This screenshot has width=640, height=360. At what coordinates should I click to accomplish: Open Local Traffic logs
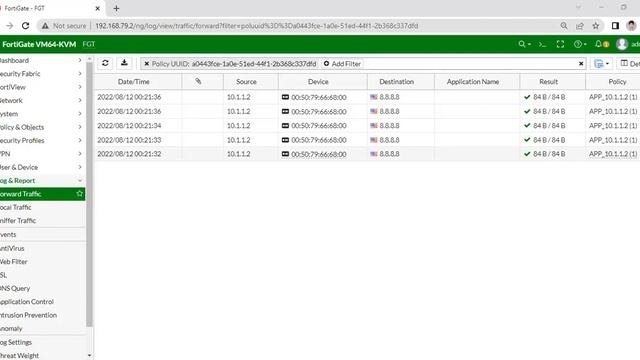click(x=42, y=207)
